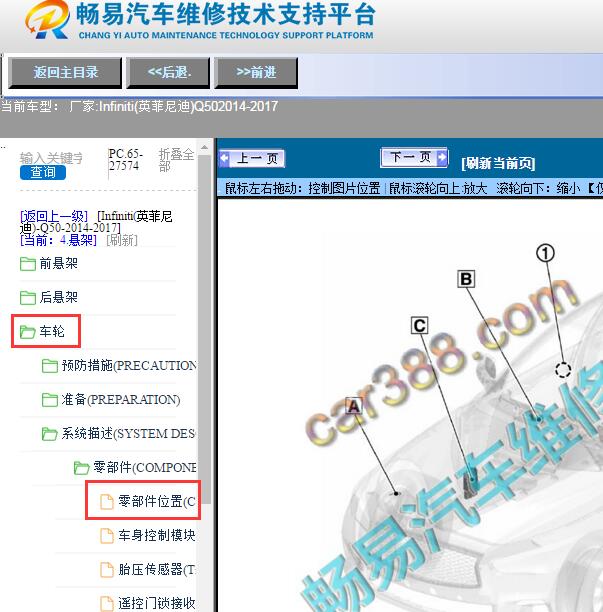Click the 当前车型 vehicle info text

tap(139, 106)
